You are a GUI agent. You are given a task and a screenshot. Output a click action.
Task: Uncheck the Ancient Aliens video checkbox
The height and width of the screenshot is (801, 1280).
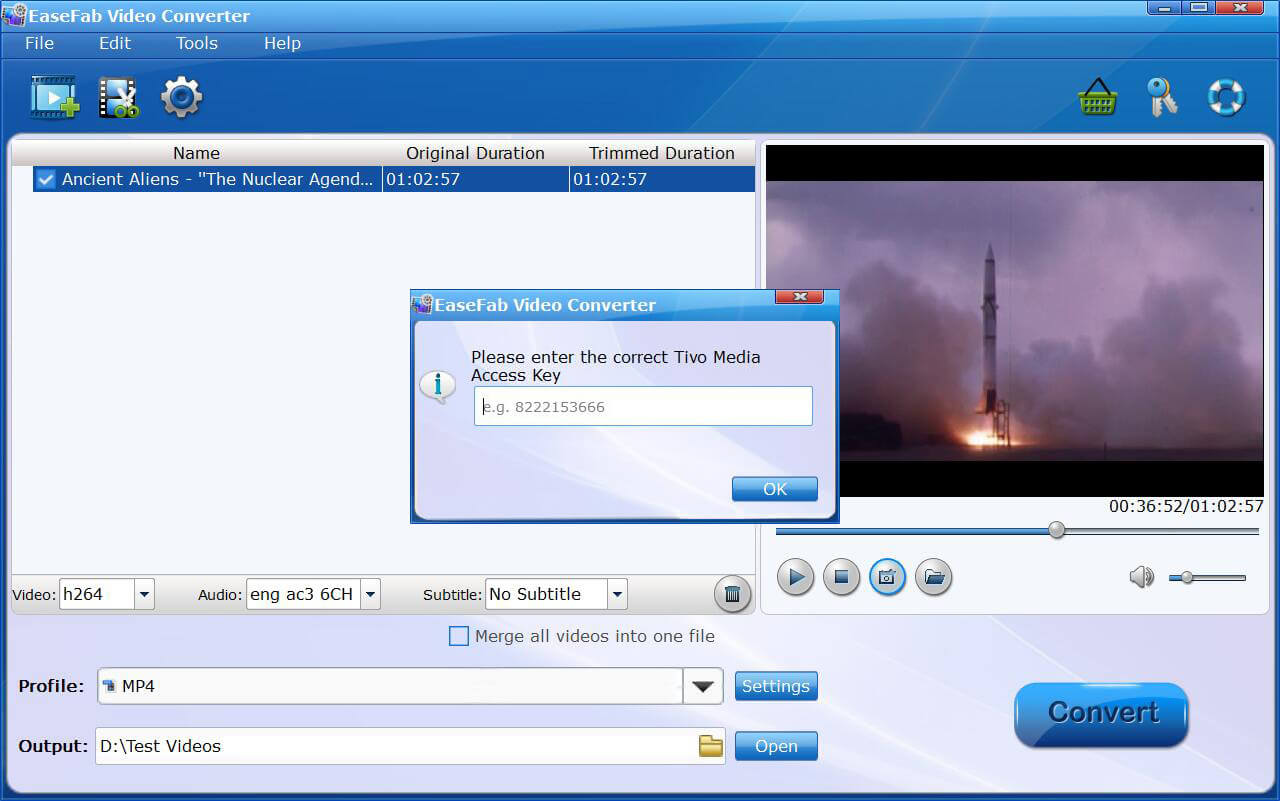(x=45, y=179)
